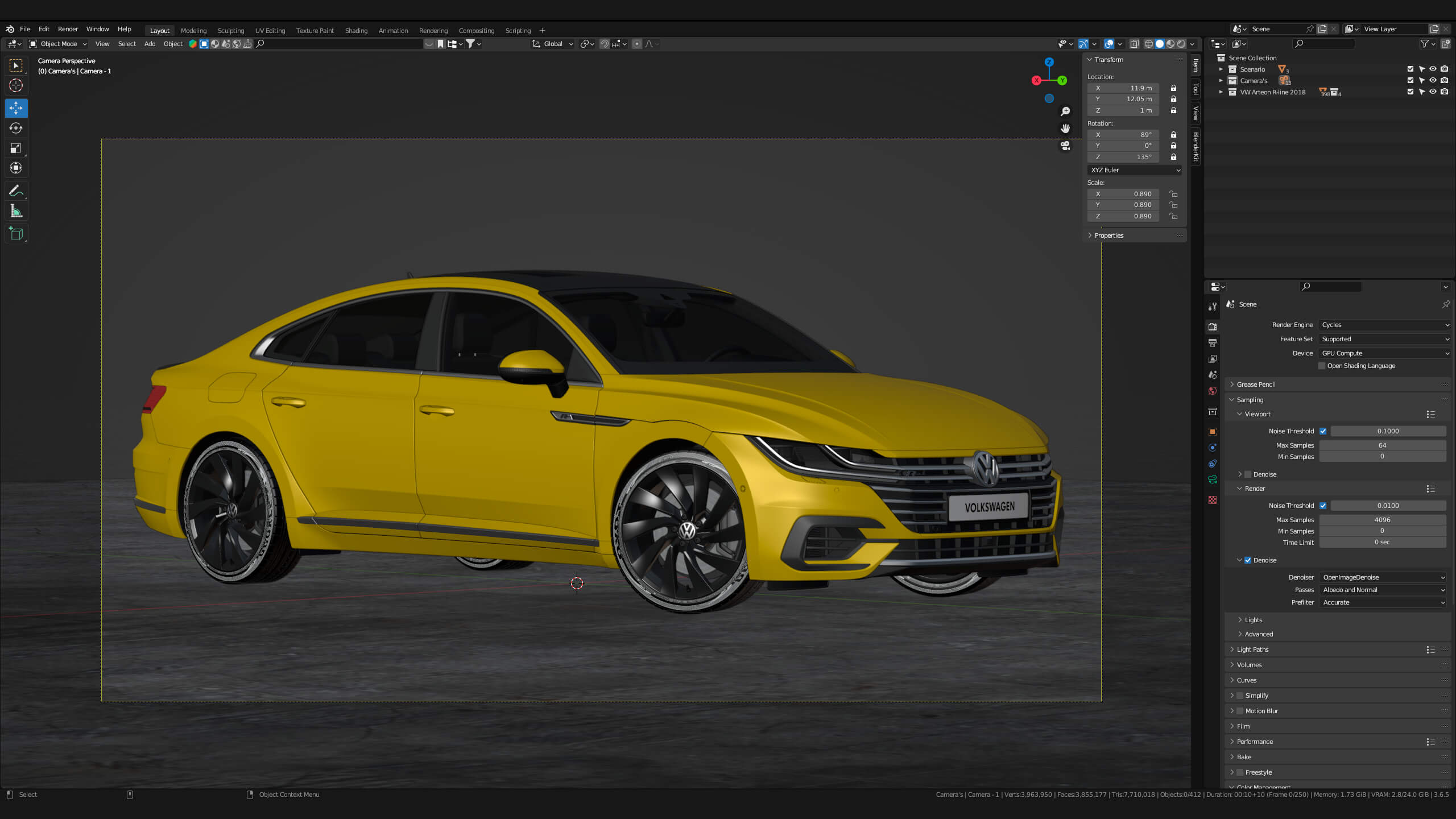
Task: Switch to the Tool sidebar tab
Action: pos(1196,89)
